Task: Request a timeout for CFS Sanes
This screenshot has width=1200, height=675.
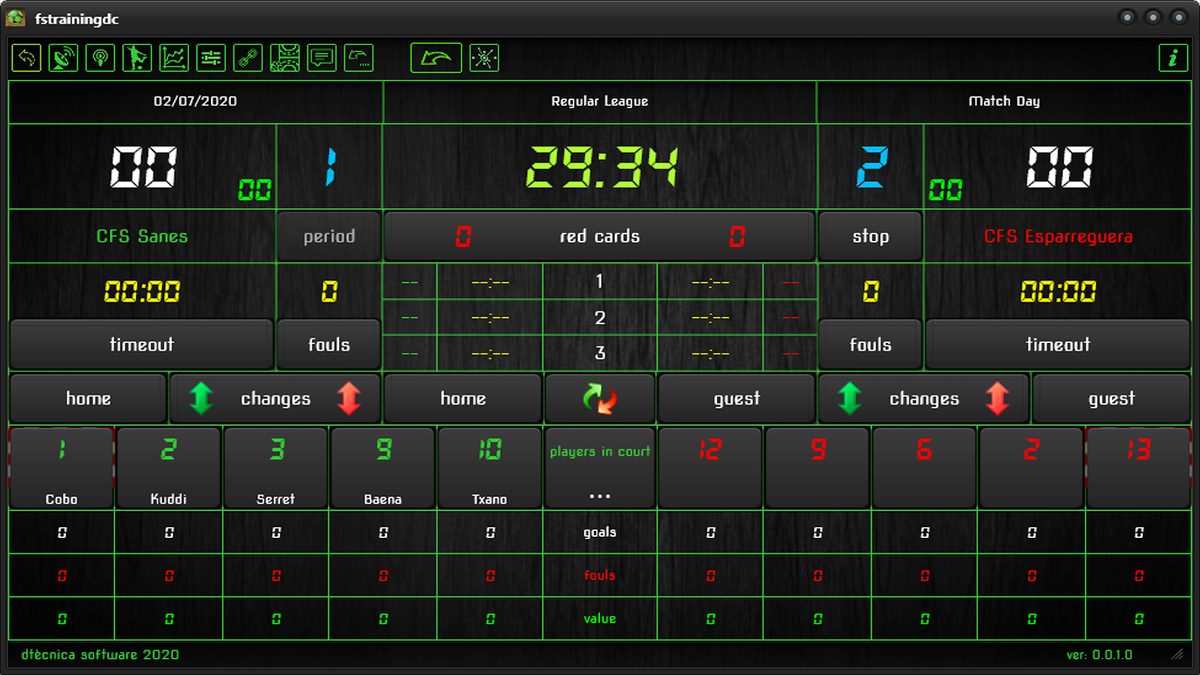Action: (140, 343)
